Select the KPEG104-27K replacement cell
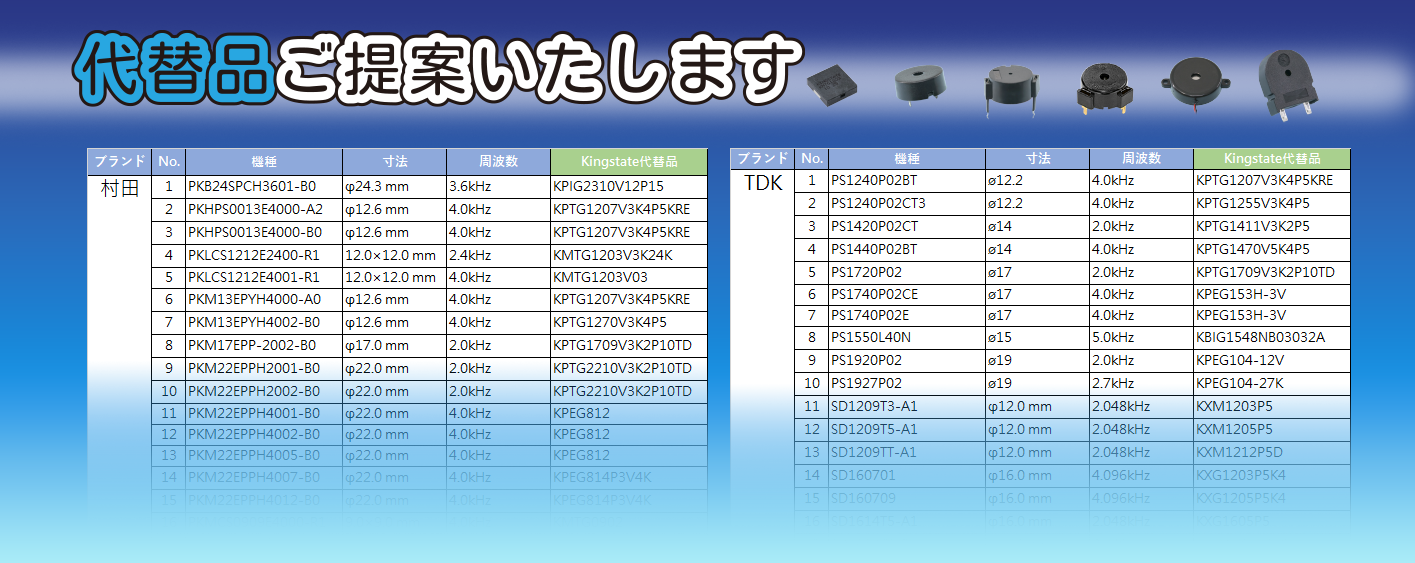 1239,384
